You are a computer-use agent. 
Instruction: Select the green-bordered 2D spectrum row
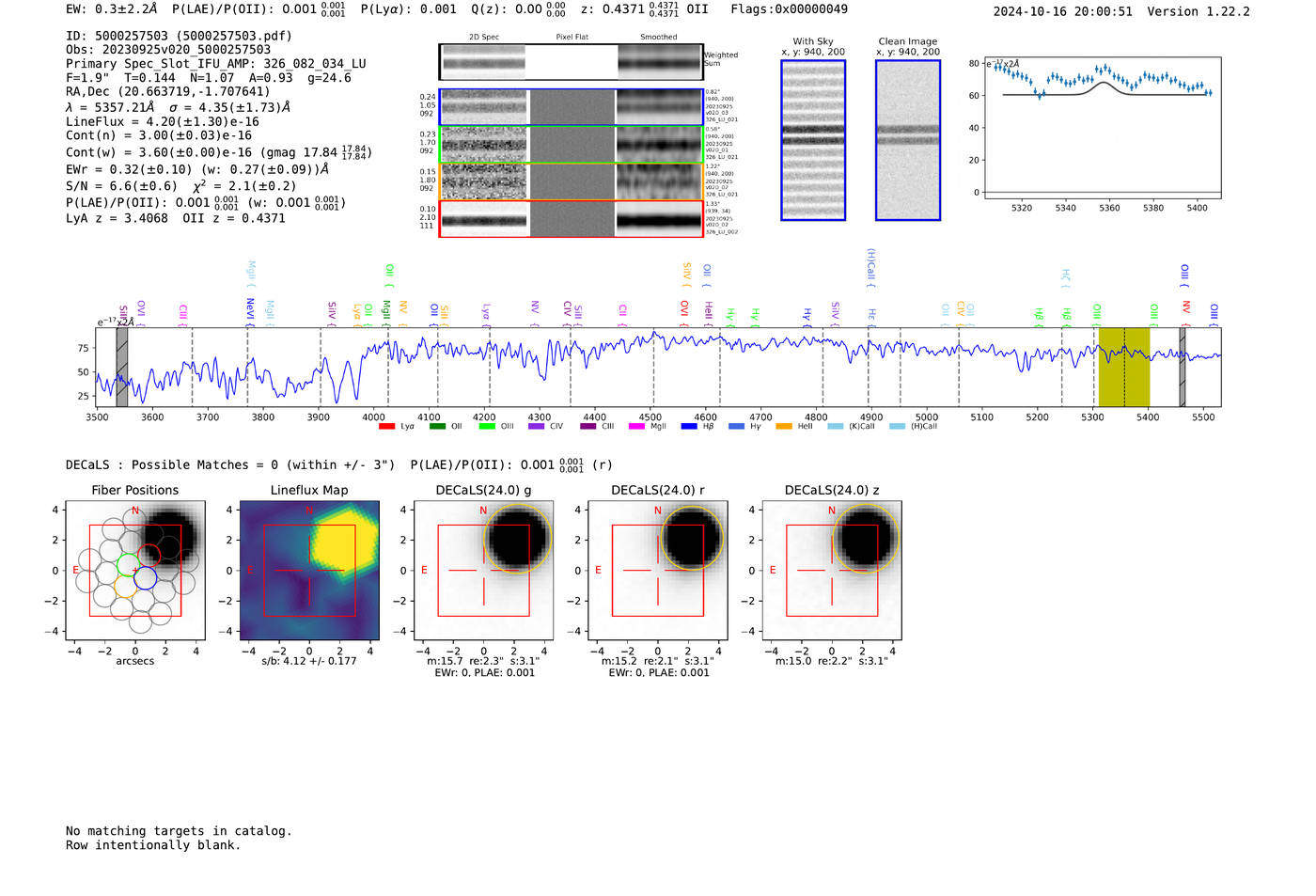pos(571,145)
